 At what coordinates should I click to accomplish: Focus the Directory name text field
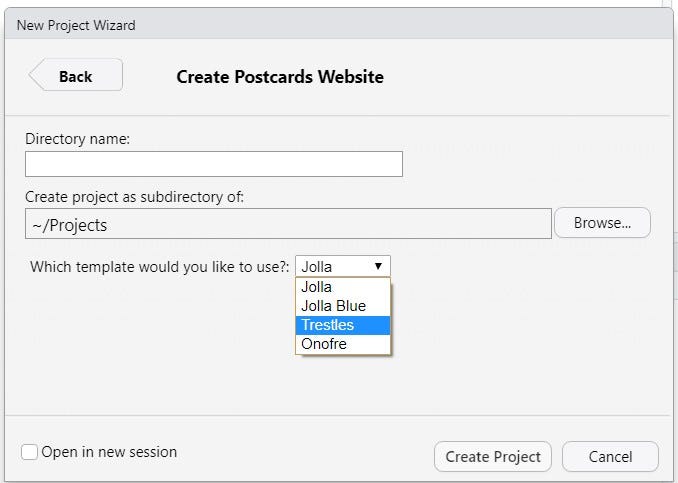coord(214,164)
